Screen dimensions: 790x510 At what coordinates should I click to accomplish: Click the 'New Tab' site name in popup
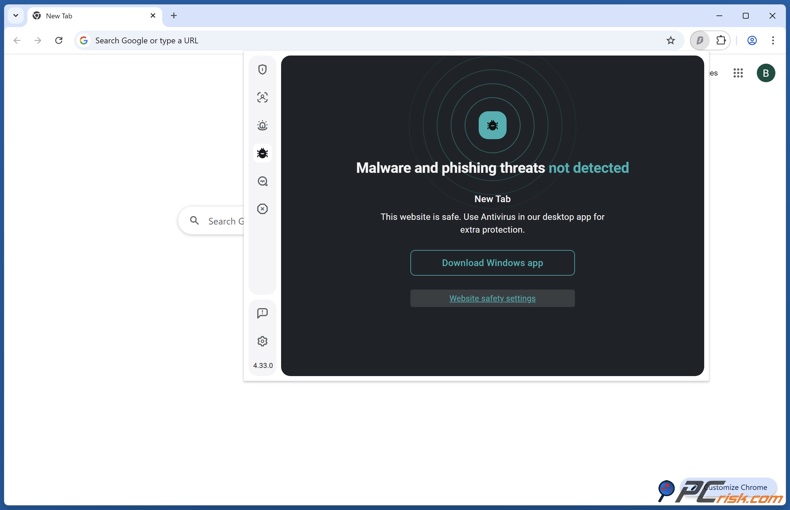pos(492,199)
